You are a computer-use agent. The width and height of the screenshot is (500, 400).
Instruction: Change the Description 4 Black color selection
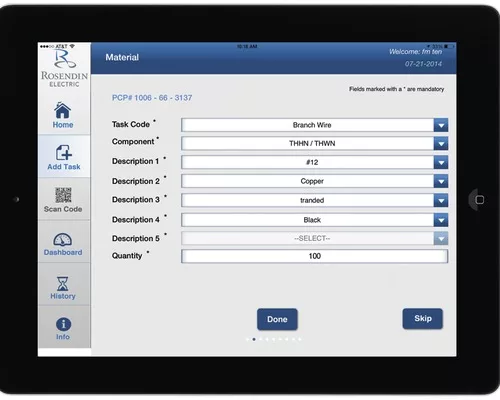(314, 220)
